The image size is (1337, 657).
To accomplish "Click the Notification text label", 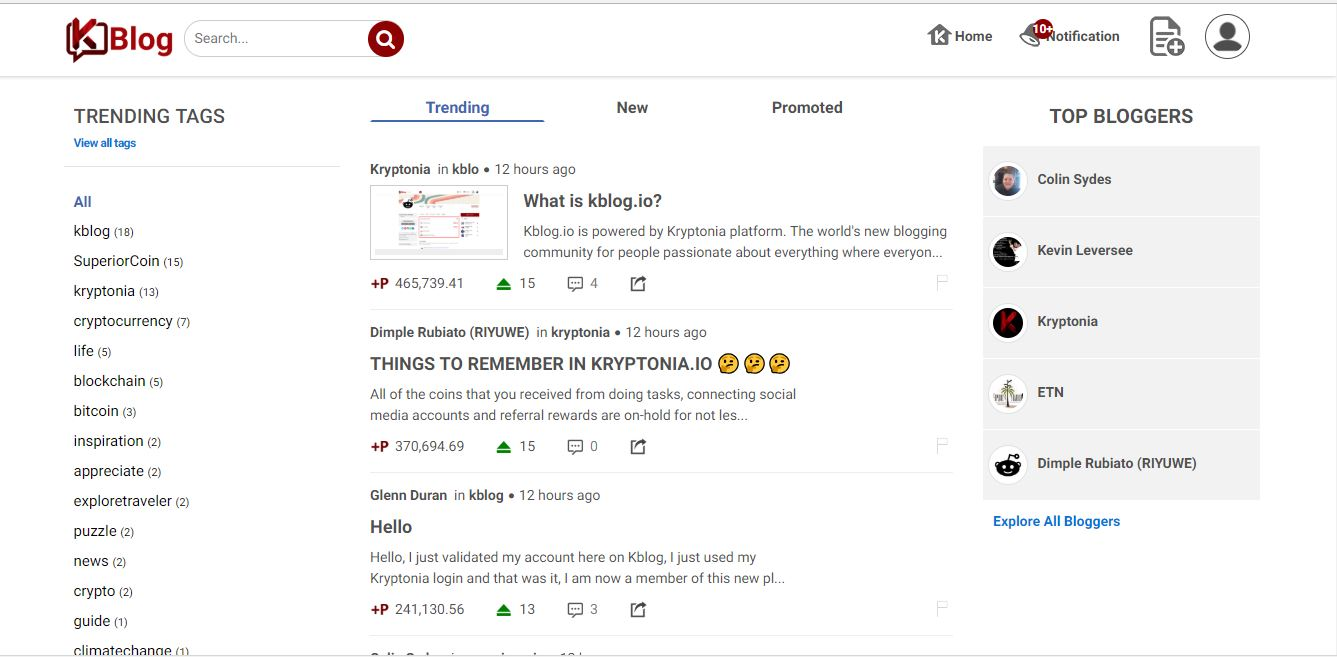I will pos(1084,36).
